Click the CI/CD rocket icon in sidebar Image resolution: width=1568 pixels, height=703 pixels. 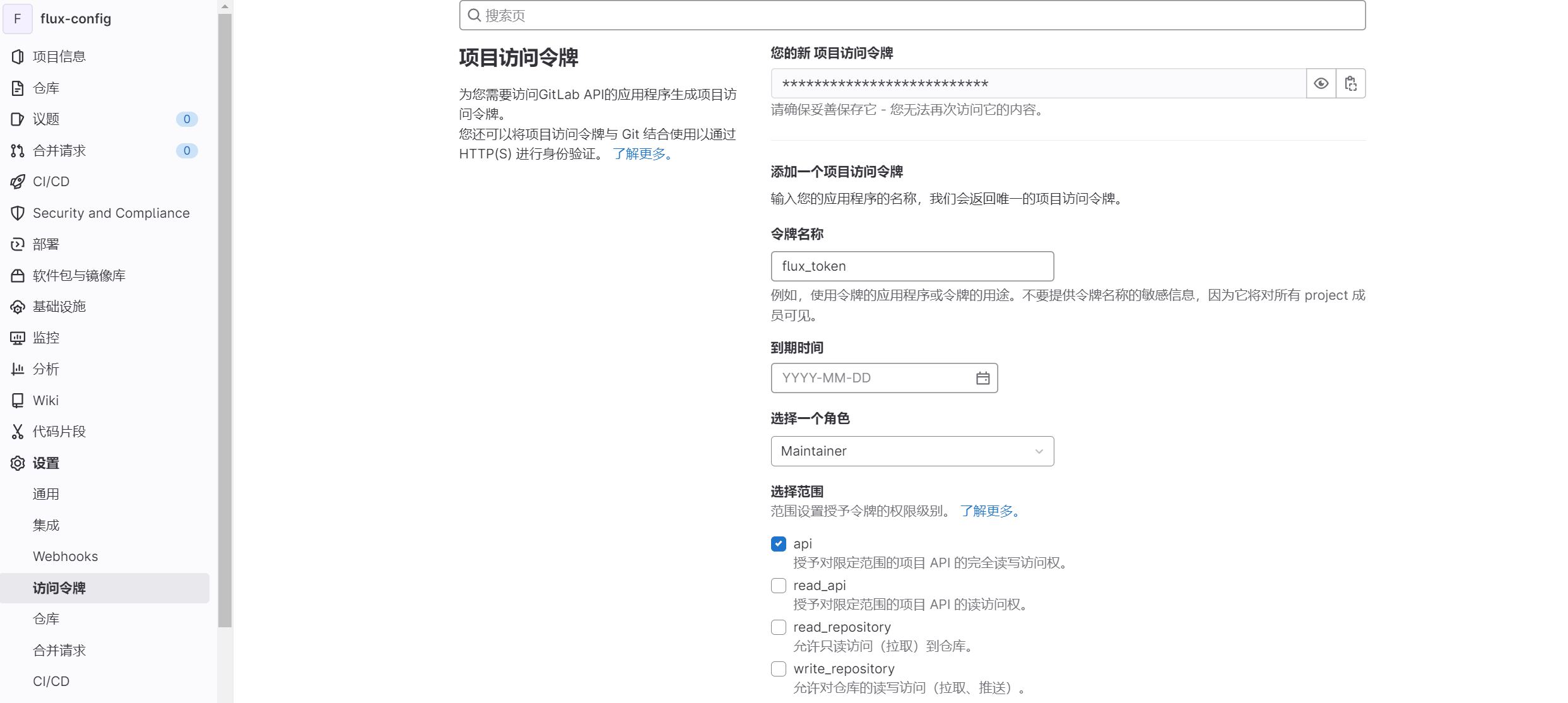click(x=18, y=182)
